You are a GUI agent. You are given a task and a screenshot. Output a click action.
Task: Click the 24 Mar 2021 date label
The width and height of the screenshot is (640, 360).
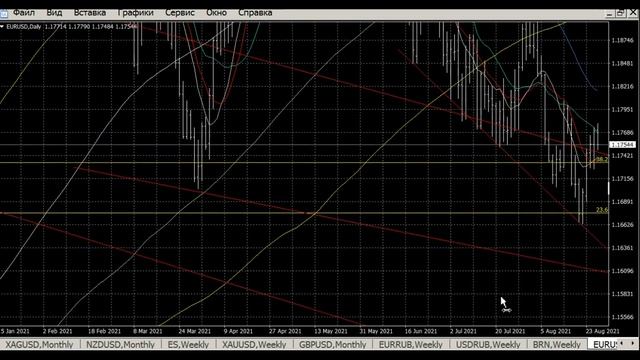[194, 331]
